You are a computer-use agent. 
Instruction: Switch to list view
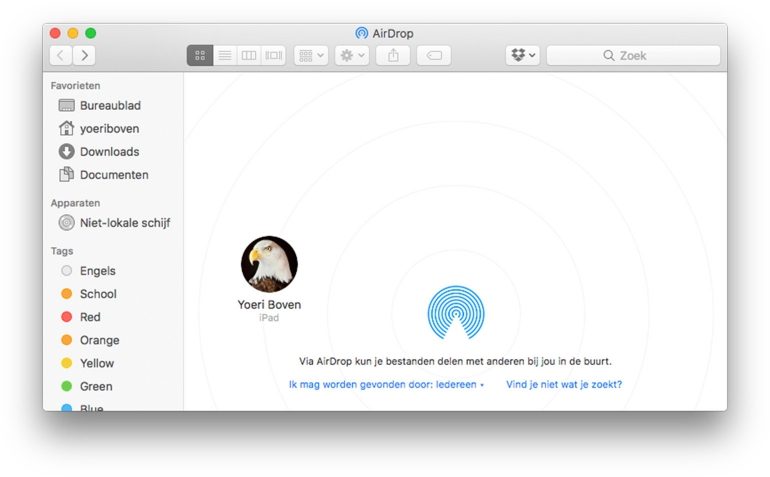(x=224, y=56)
